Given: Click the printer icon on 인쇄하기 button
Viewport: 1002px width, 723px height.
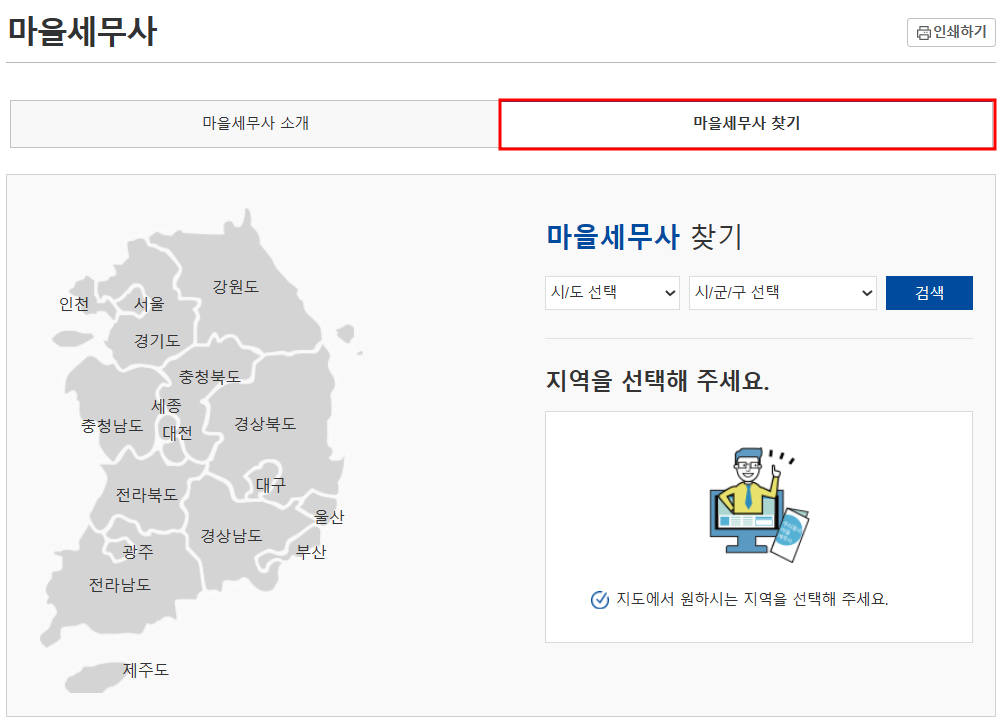Looking at the screenshot, I should coord(921,32).
